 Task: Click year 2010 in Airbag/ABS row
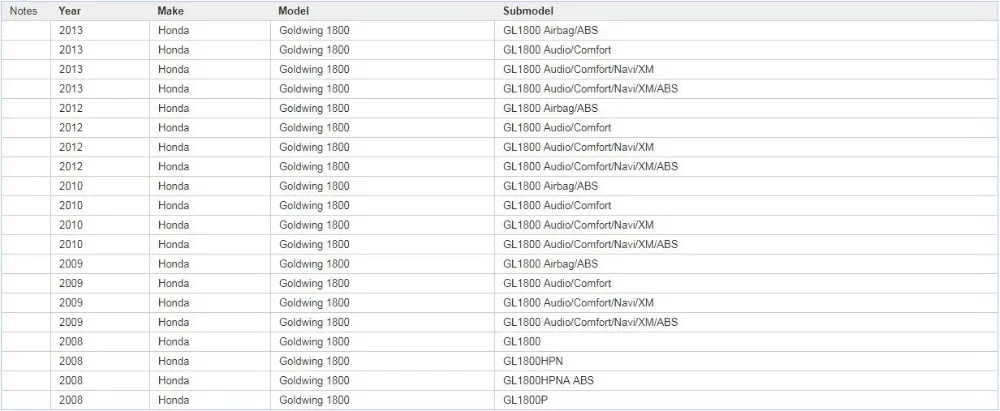click(71, 186)
